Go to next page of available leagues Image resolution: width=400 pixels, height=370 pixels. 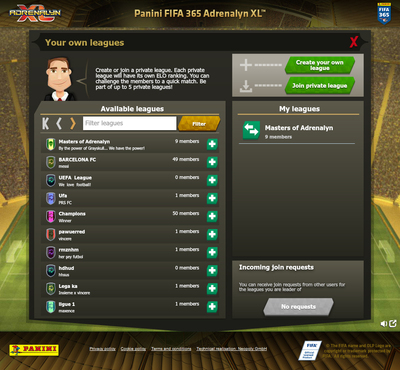pos(72,124)
